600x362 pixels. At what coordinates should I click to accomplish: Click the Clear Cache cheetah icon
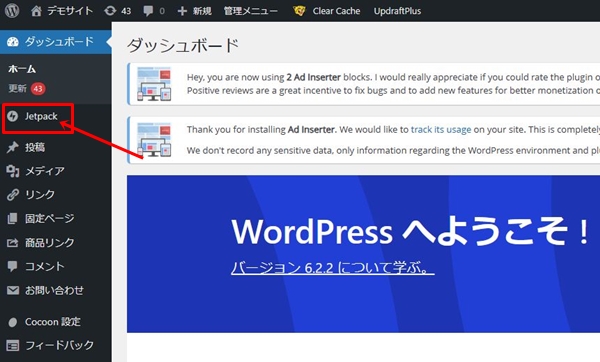(x=299, y=11)
